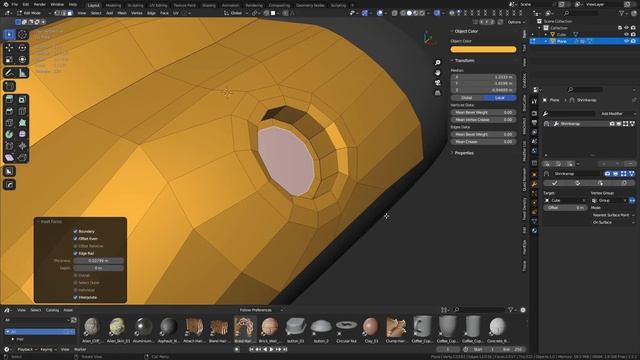This screenshot has height=360, width=640.
Task: Select the Select Box tool
Action: pyautogui.click(x=9, y=34)
